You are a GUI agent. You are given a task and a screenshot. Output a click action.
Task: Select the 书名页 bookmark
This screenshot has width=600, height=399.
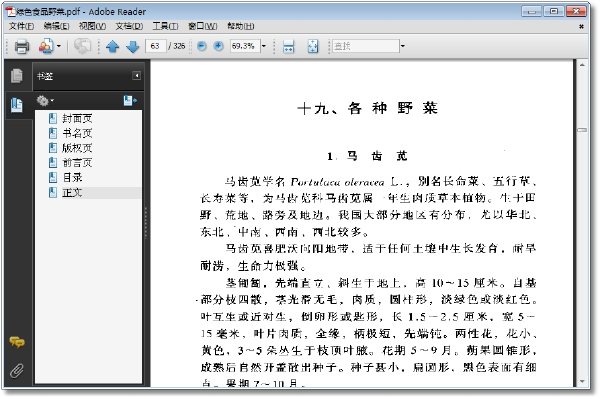pos(77,133)
